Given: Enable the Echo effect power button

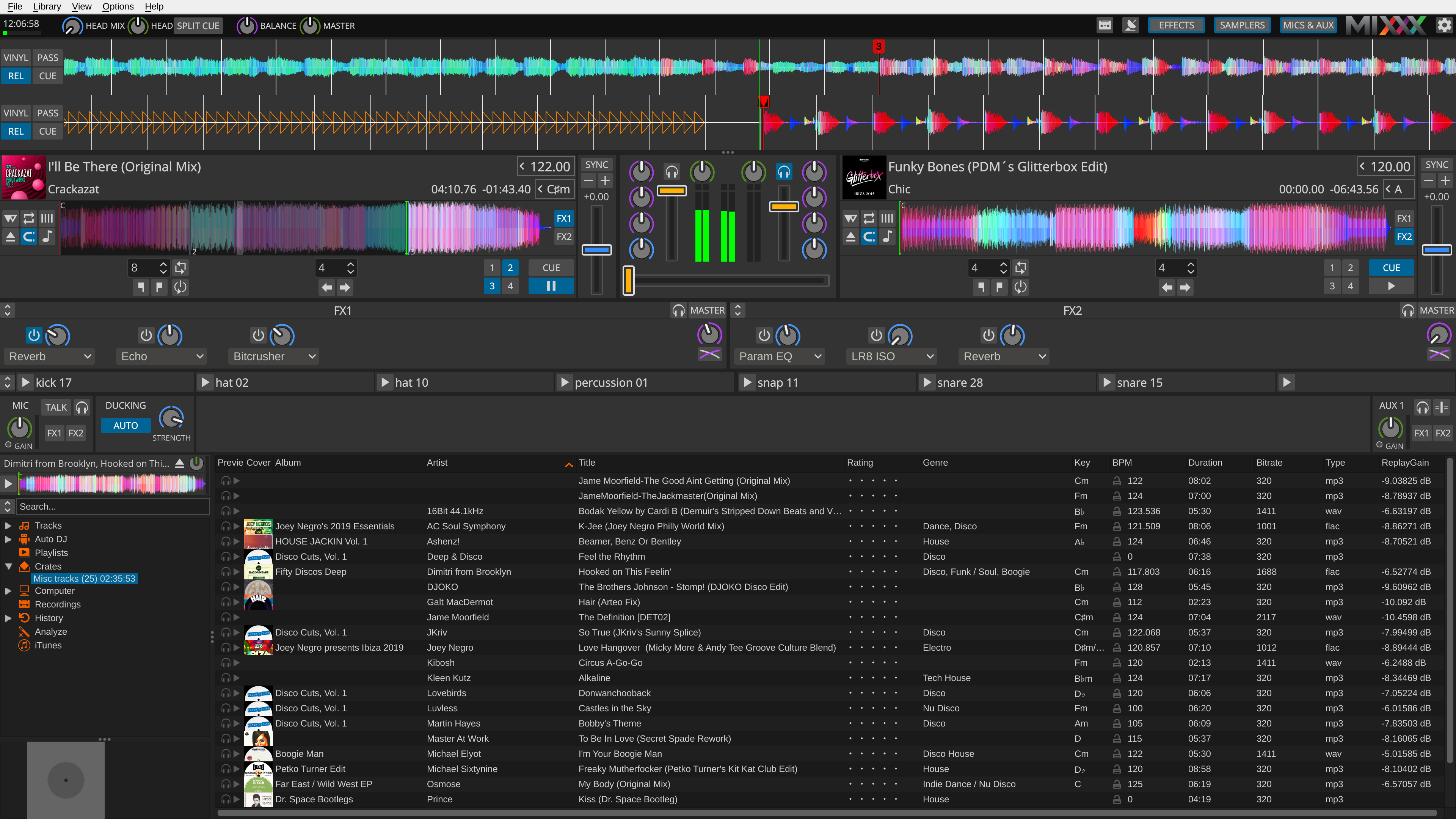Looking at the screenshot, I should click(x=146, y=335).
